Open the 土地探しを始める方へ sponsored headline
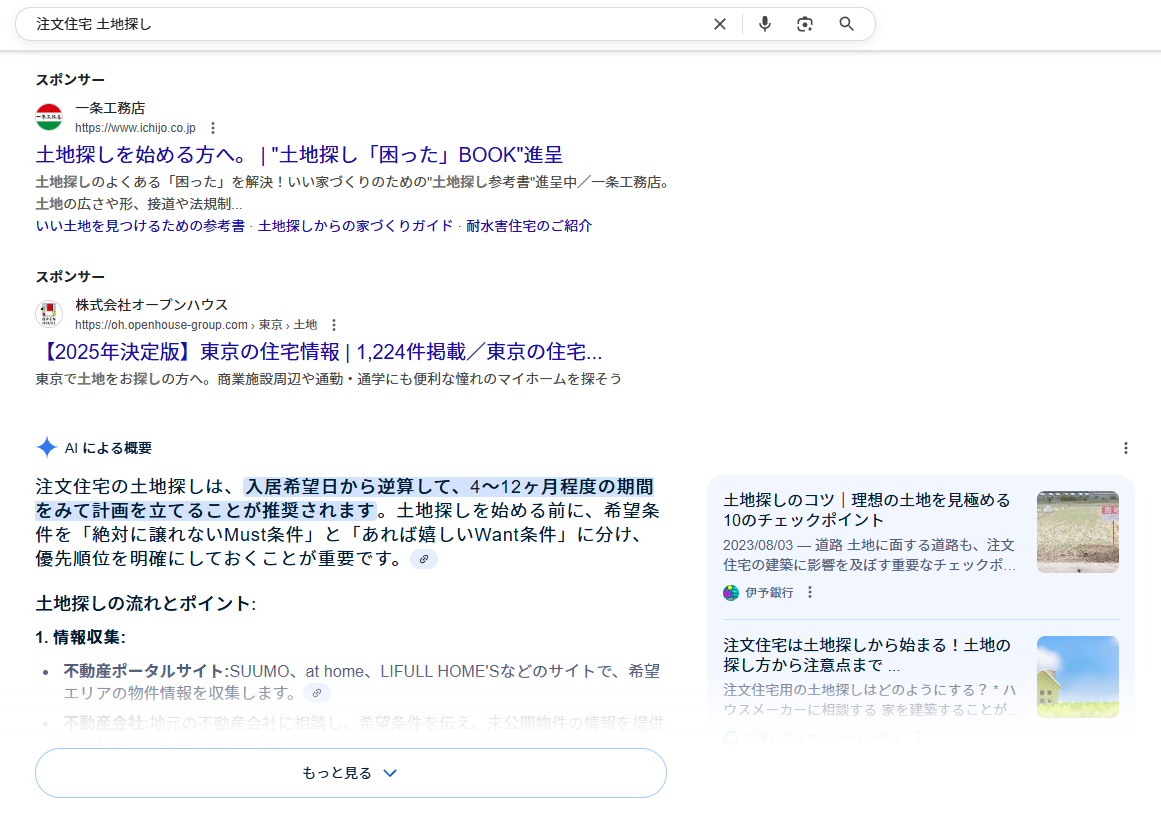This screenshot has width=1161, height=814. (299, 155)
